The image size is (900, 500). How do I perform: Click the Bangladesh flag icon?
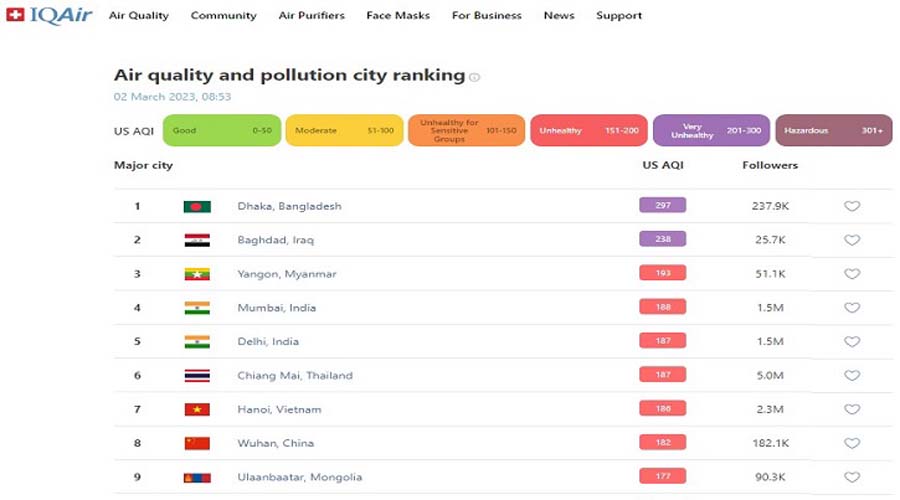tap(197, 207)
